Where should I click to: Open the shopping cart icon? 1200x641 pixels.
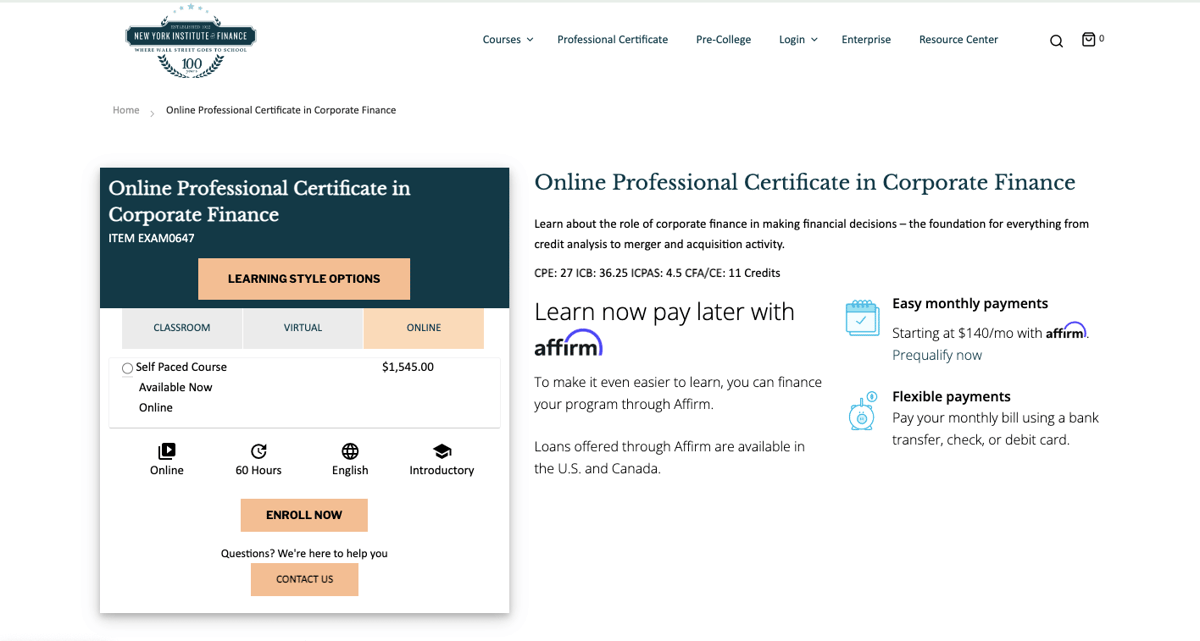(1089, 39)
